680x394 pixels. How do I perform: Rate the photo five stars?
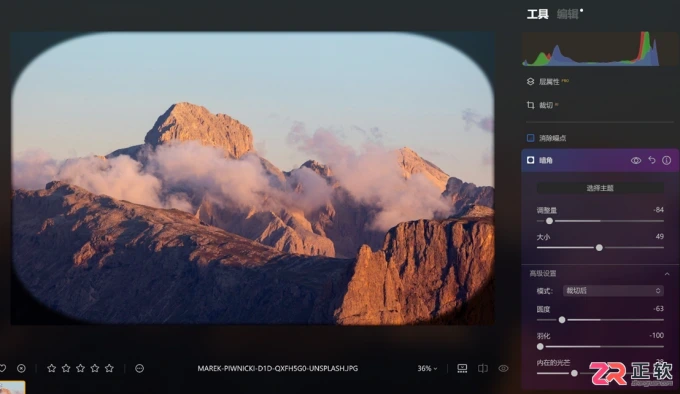pos(109,368)
